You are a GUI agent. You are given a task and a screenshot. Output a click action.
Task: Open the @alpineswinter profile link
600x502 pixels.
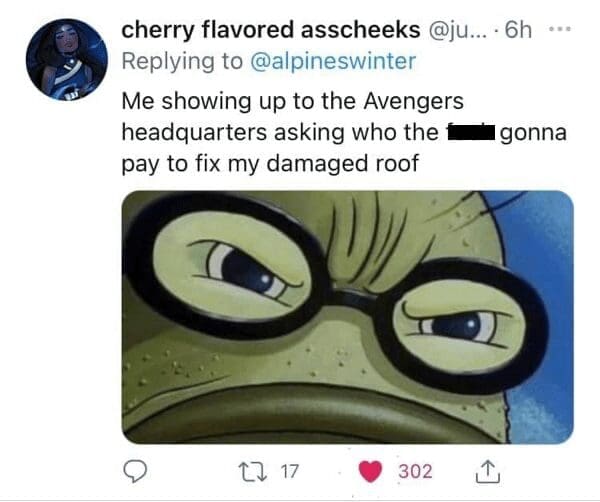coord(333,62)
